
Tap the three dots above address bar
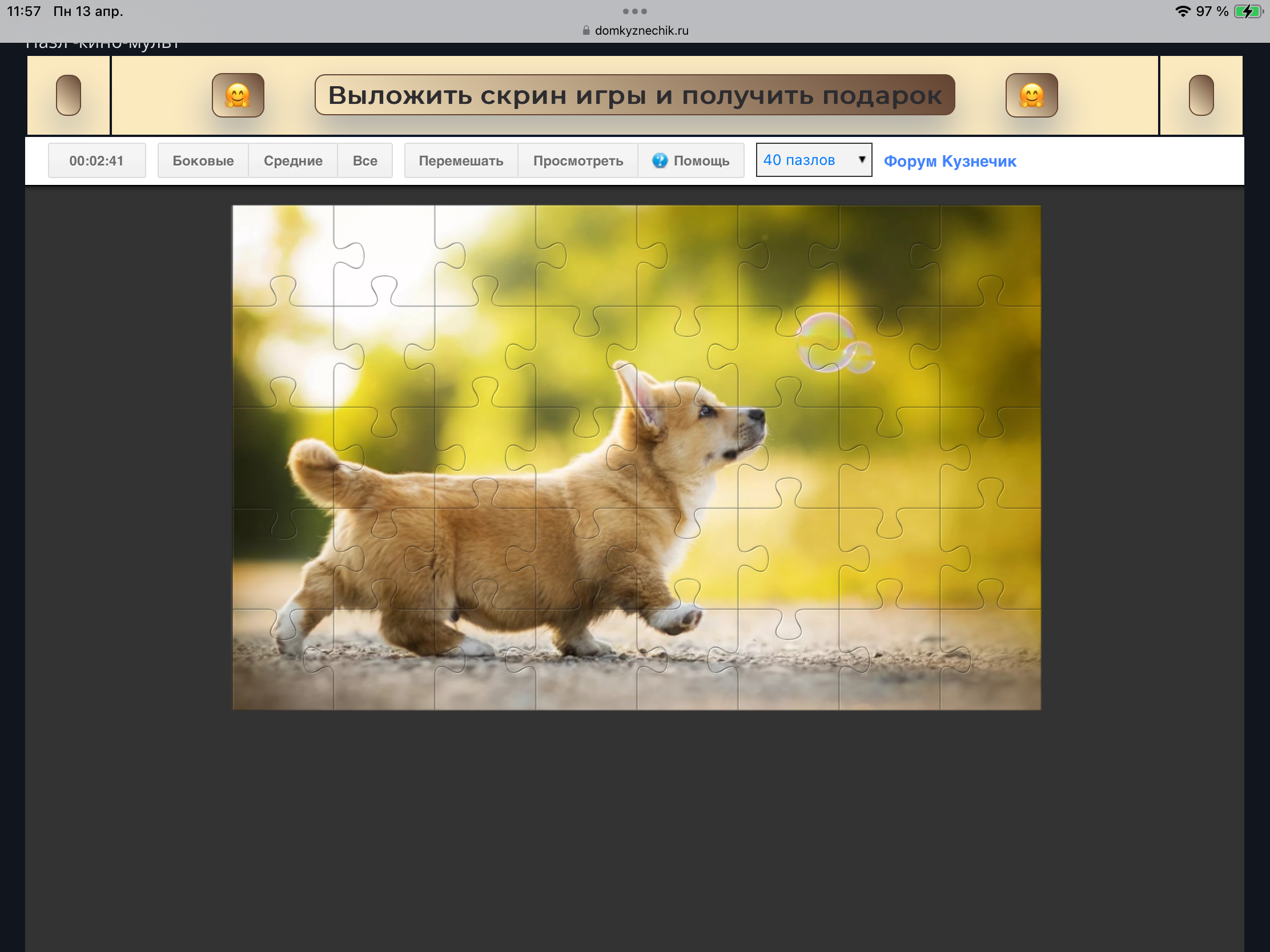point(634,11)
